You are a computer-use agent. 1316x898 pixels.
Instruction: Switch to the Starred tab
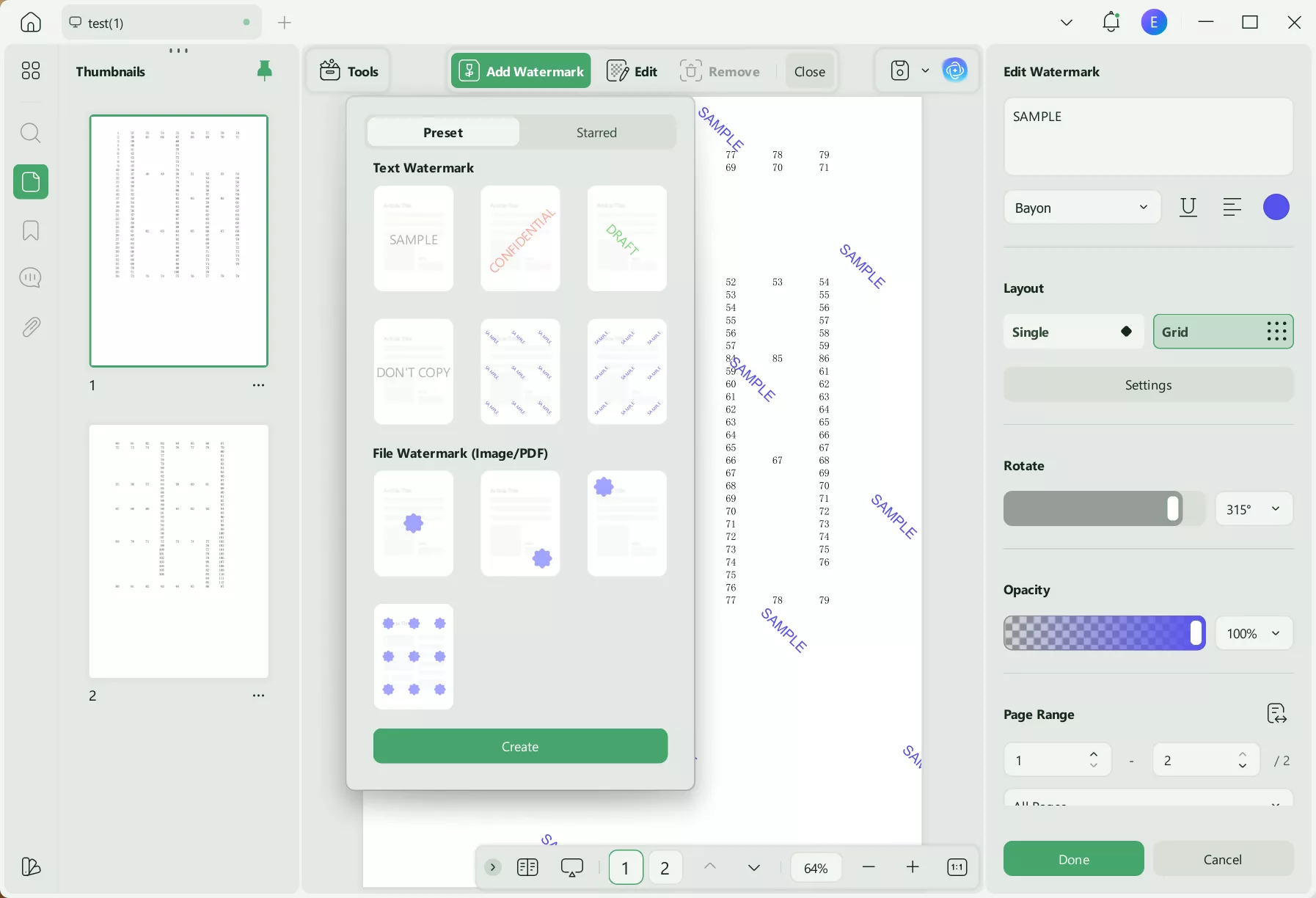(x=596, y=133)
